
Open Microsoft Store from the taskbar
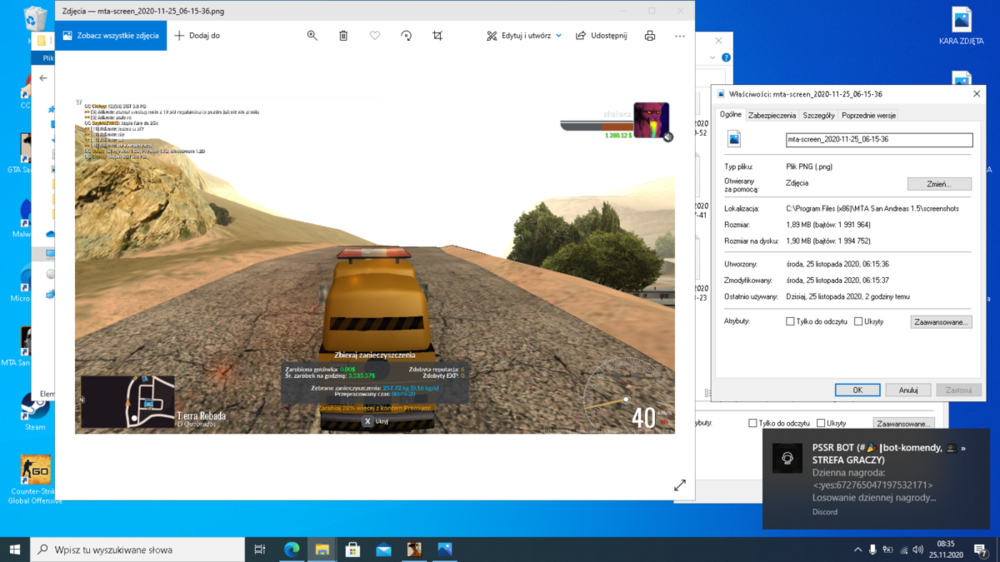click(x=353, y=549)
